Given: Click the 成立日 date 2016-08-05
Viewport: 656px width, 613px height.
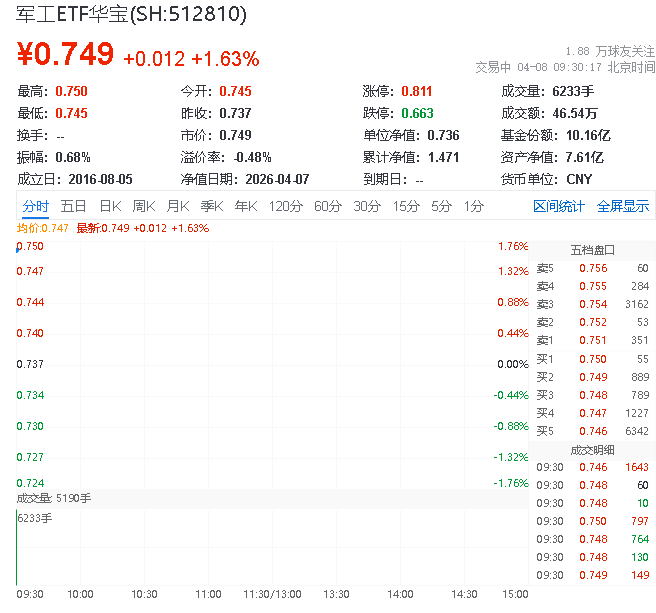Looking at the screenshot, I should (x=100, y=179).
